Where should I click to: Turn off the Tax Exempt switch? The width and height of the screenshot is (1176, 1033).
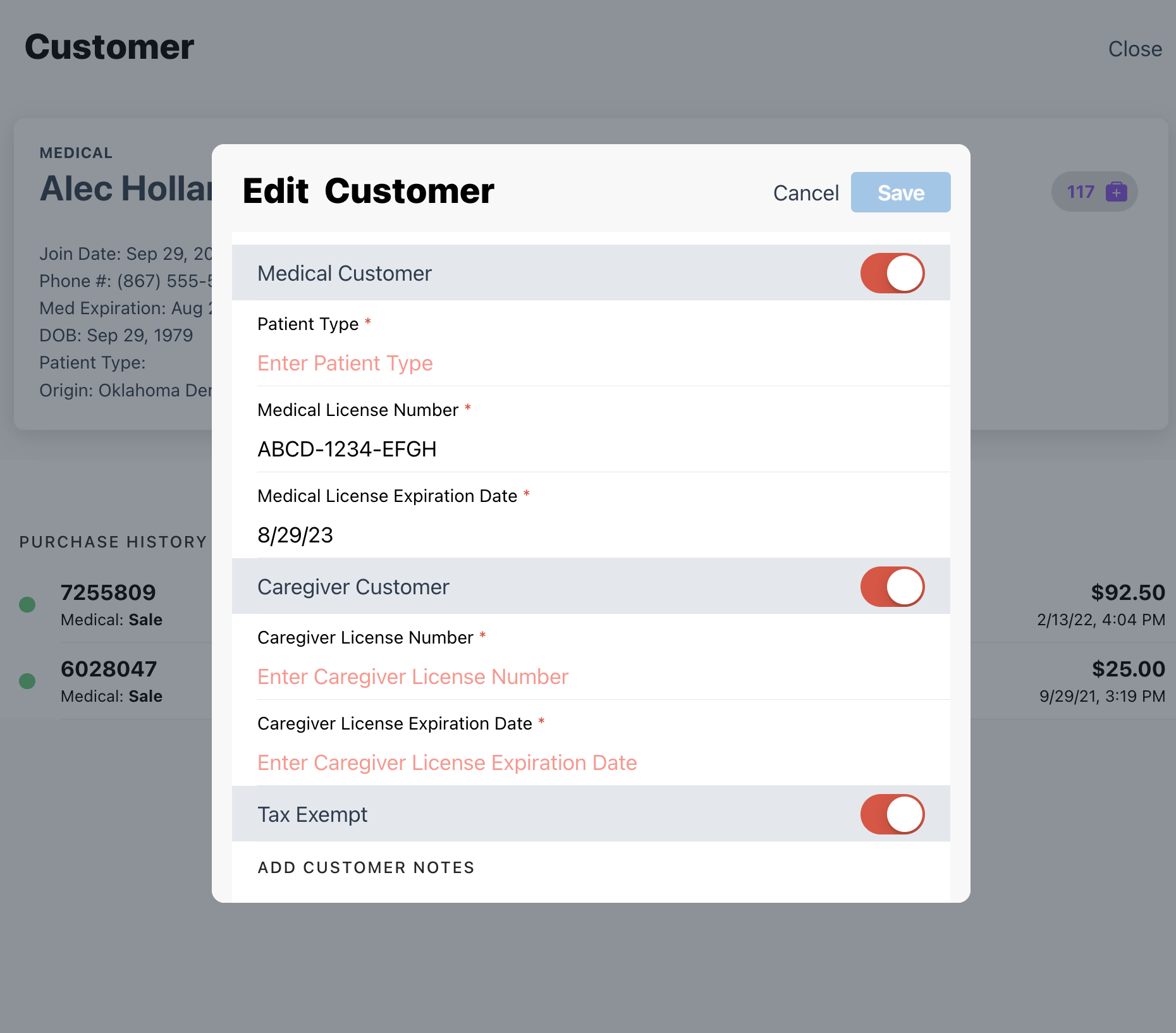click(892, 814)
